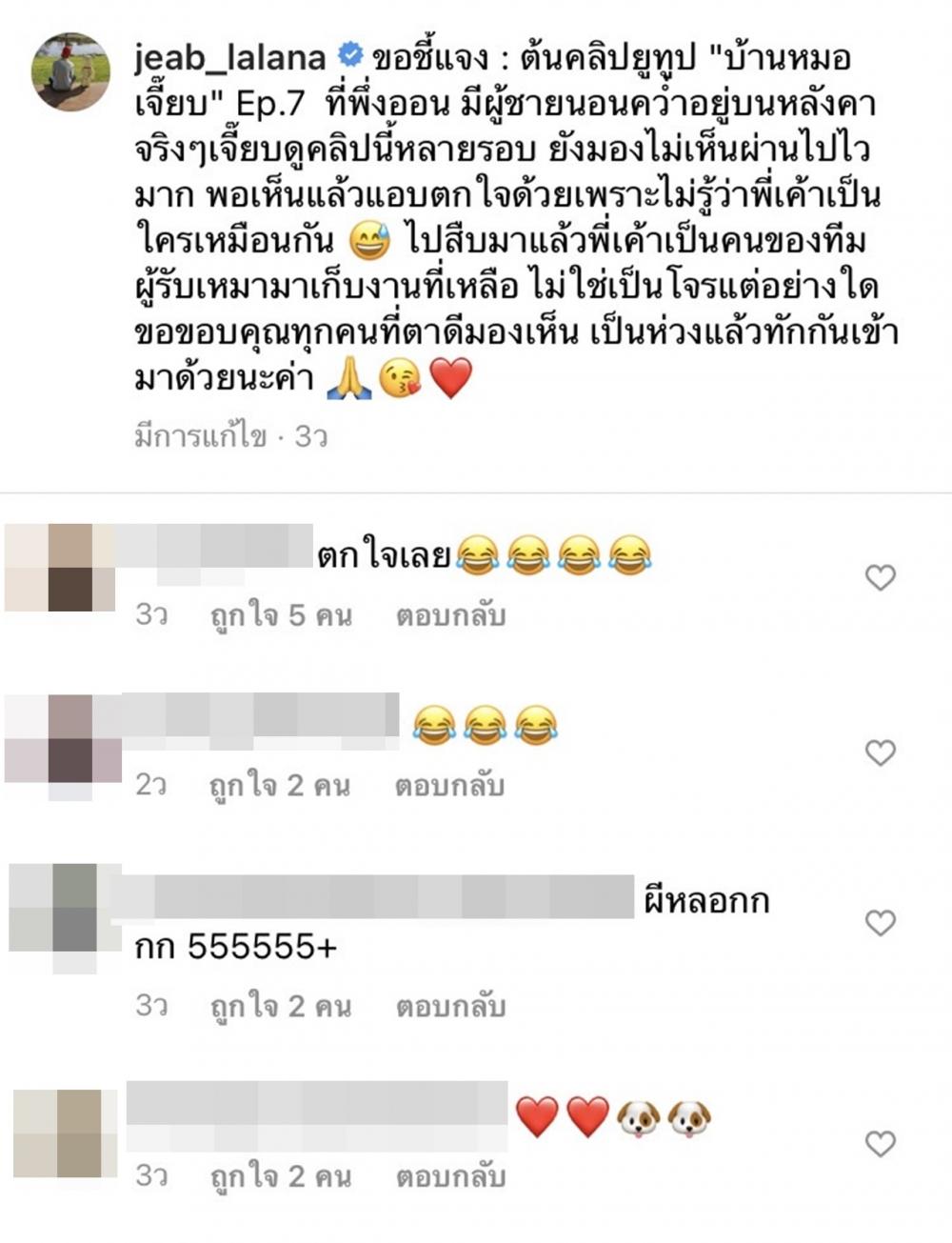Screen dimensions: 952x1243
Task: Open the jeab_lalana username link
Action: [x=229, y=58]
